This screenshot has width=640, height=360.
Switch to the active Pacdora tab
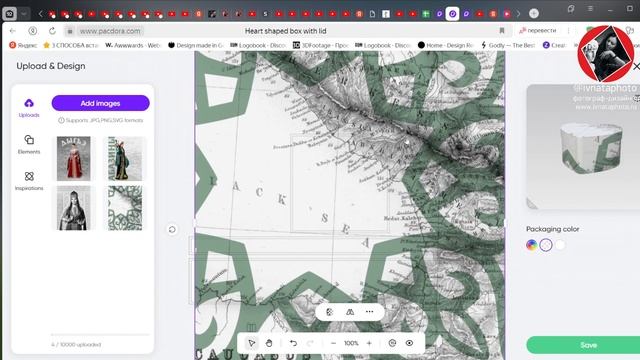pos(452,13)
